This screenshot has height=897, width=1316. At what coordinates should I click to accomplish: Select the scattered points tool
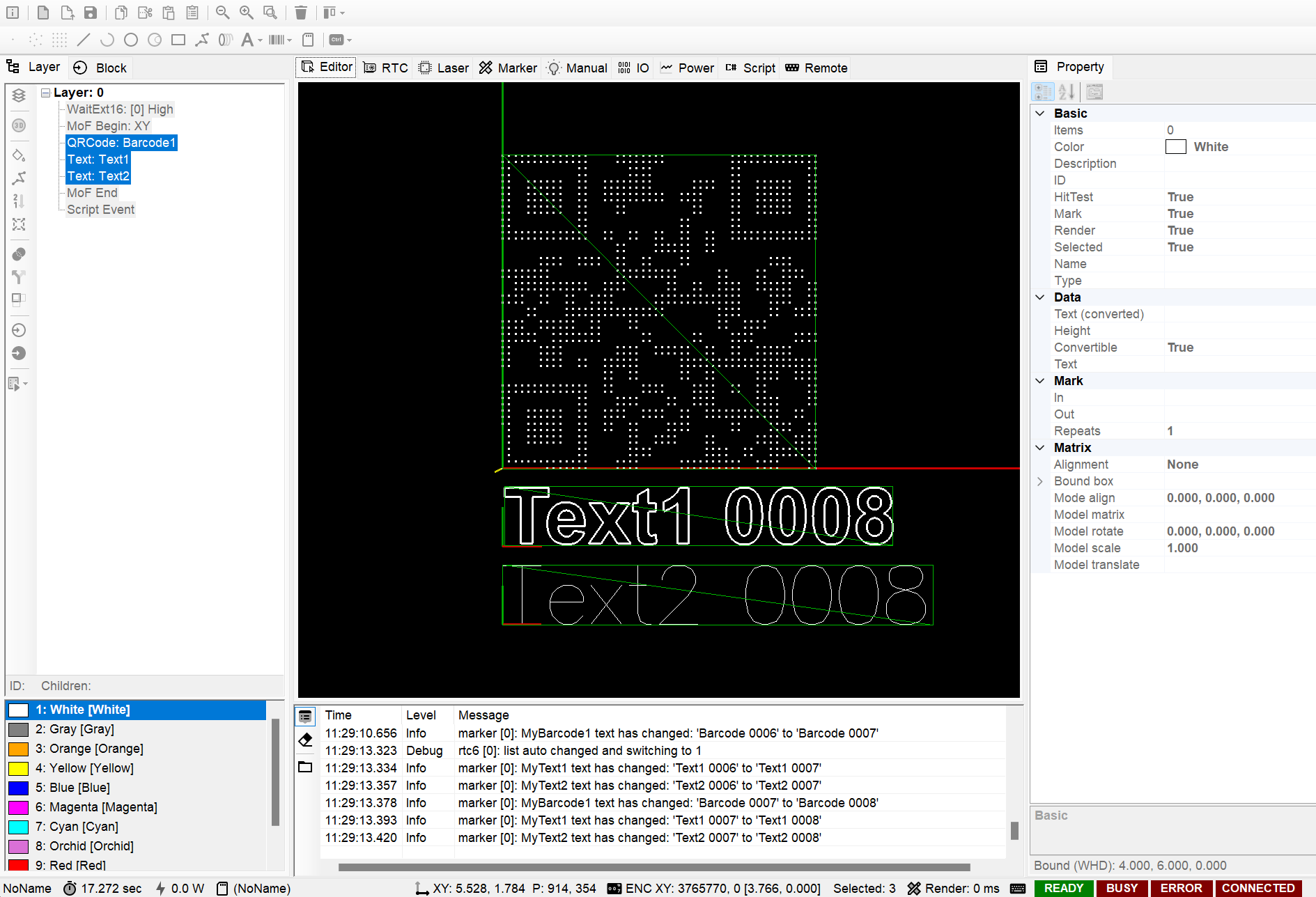coord(36,40)
